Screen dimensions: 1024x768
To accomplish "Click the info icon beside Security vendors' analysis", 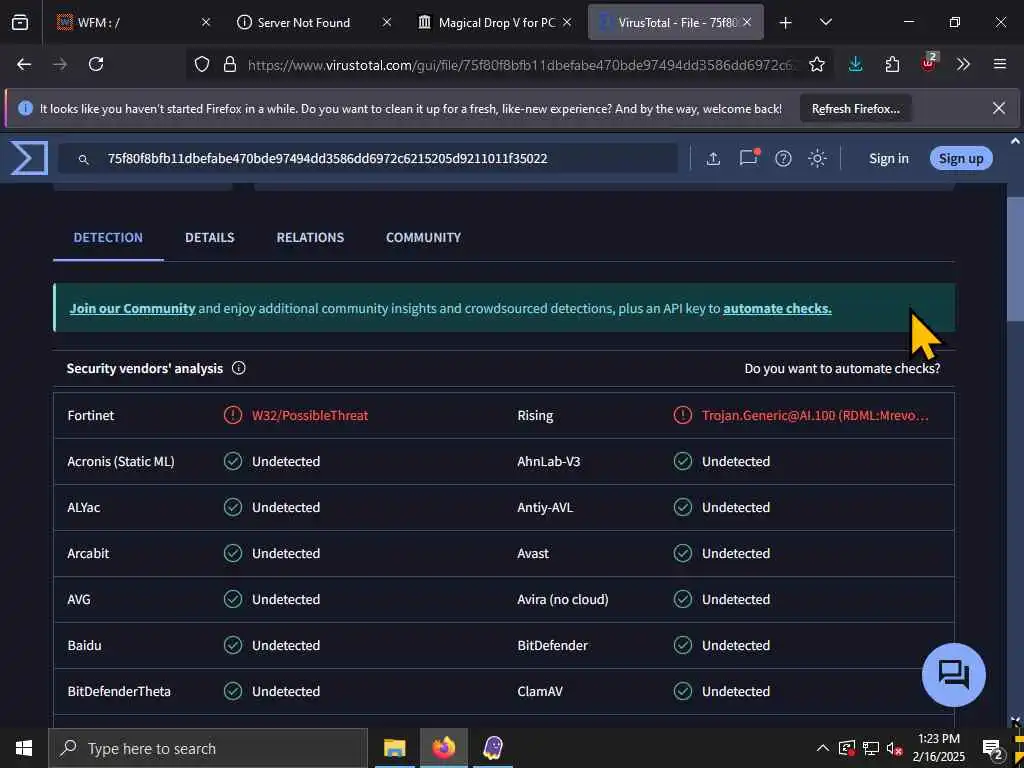I will point(239,368).
